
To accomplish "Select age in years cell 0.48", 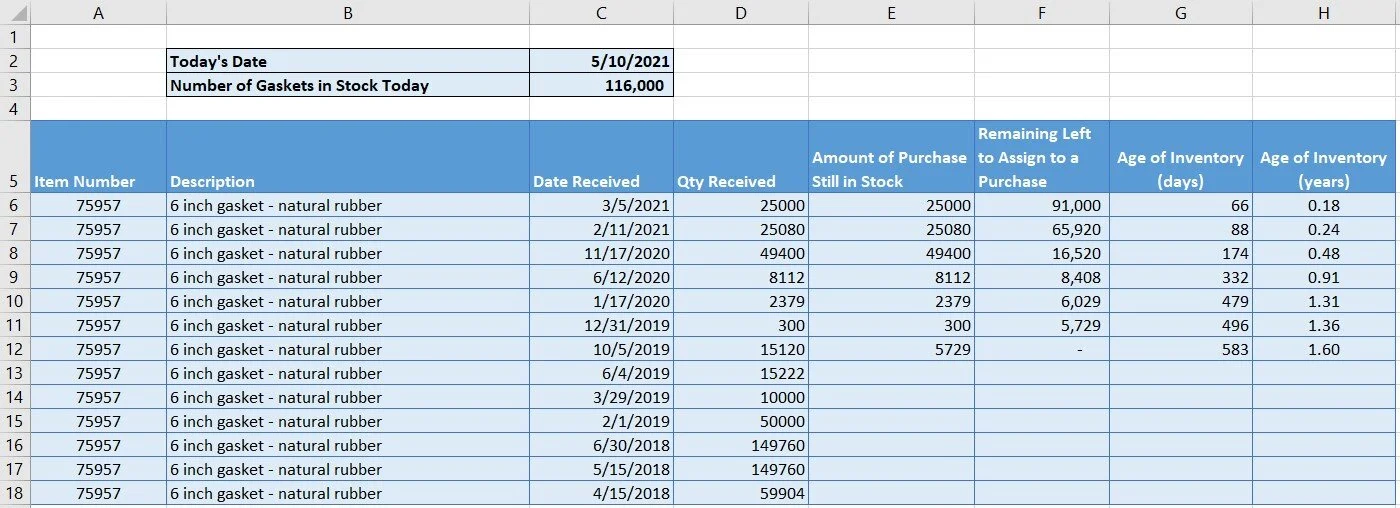I will (1324, 254).
